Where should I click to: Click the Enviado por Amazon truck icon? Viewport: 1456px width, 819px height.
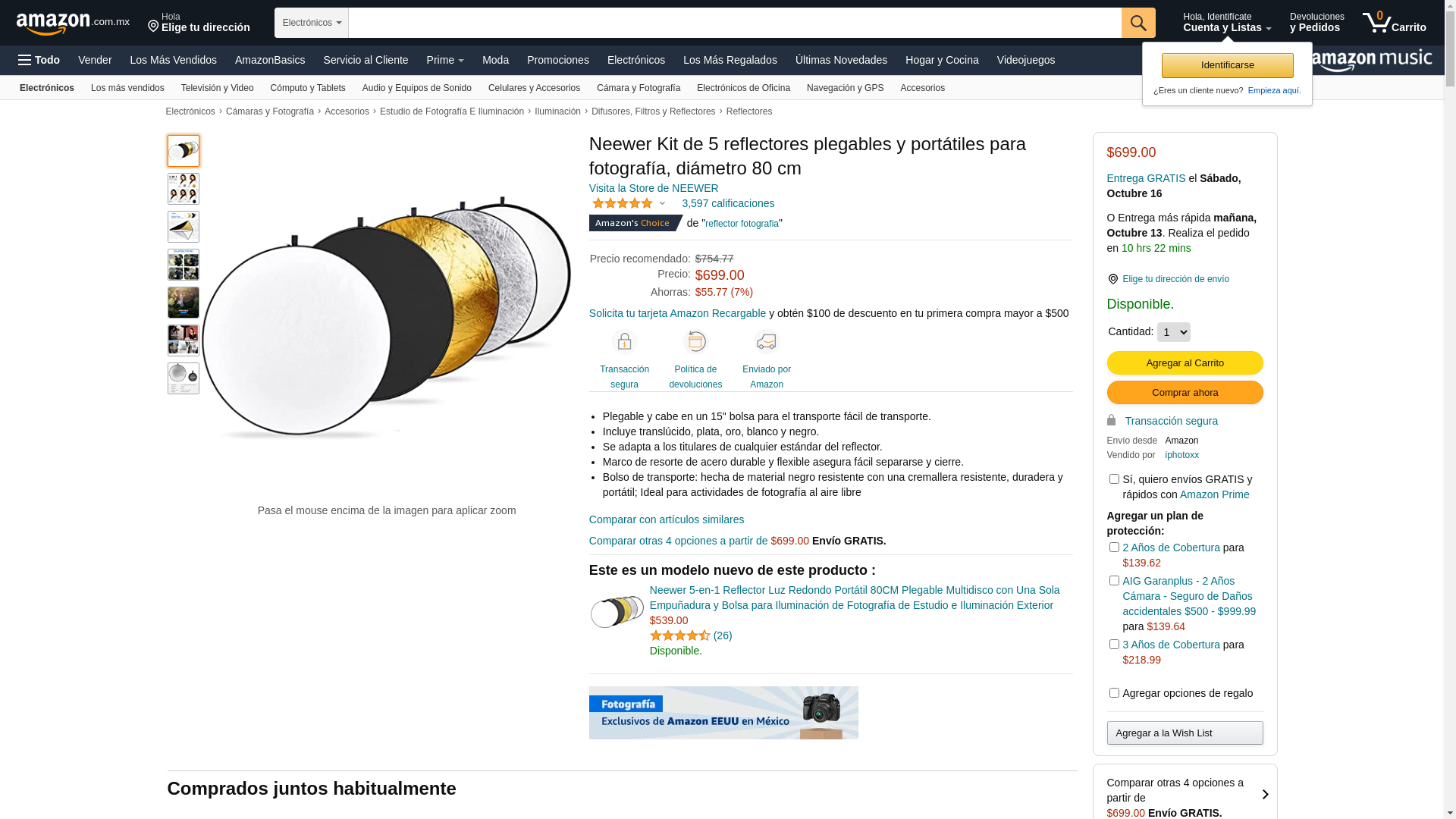coord(767,342)
